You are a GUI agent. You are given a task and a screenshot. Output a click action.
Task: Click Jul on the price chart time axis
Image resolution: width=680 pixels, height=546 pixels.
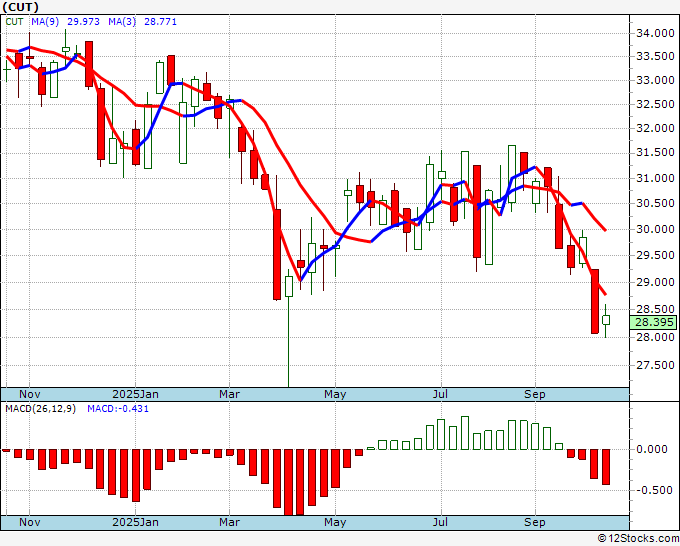pyautogui.click(x=441, y=394)
